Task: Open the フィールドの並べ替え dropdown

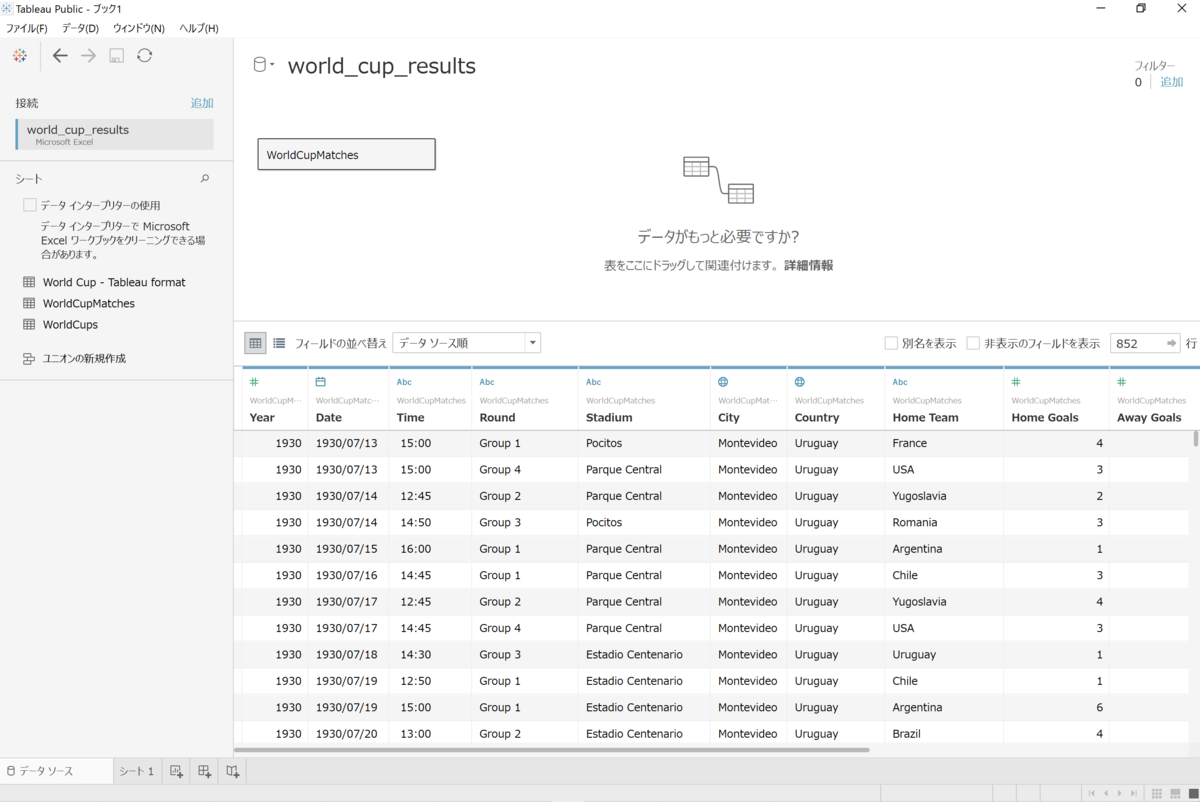Action: (466, 343)
